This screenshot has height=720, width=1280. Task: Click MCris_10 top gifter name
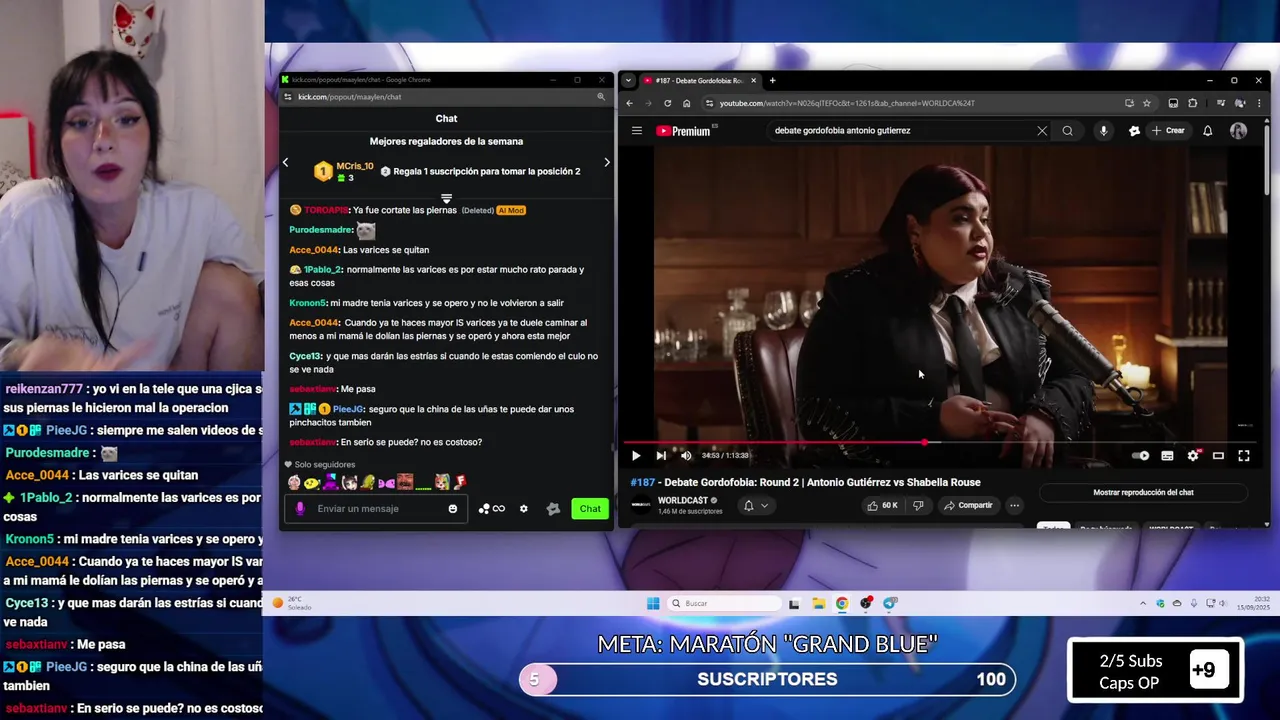tap(355, 166)
